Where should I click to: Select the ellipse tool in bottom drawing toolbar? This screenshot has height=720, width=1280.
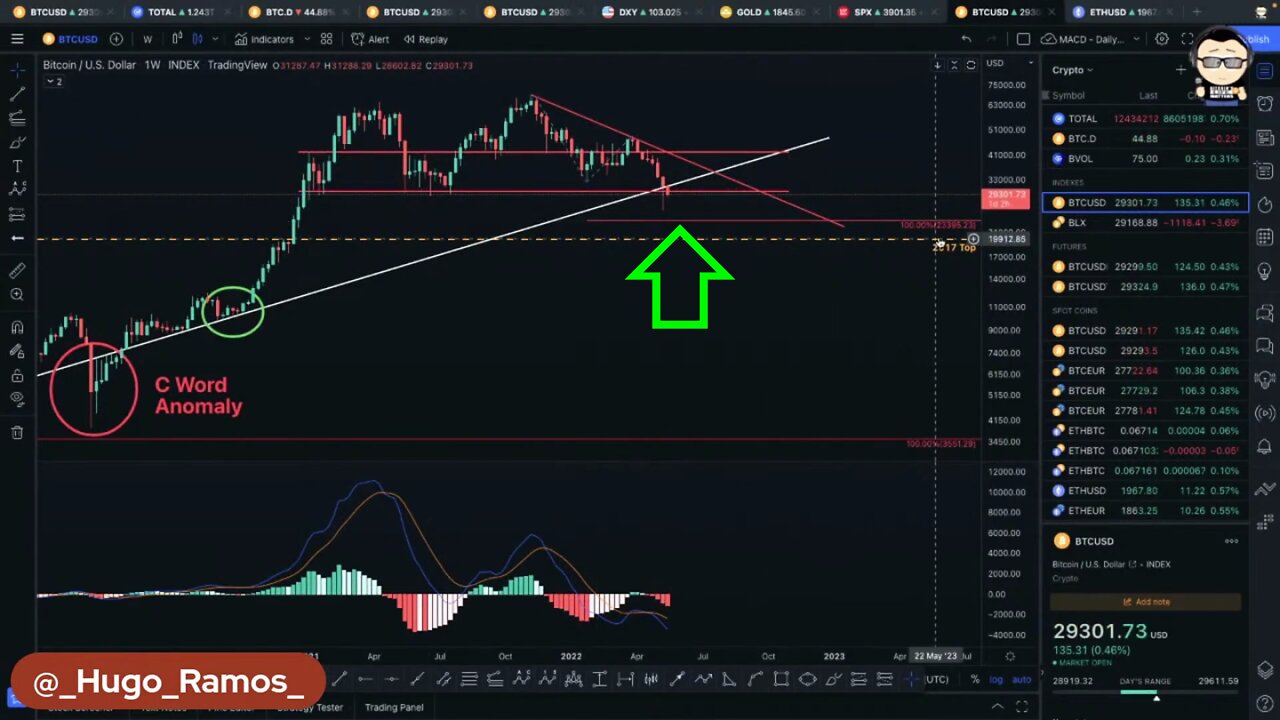[807, 680]
